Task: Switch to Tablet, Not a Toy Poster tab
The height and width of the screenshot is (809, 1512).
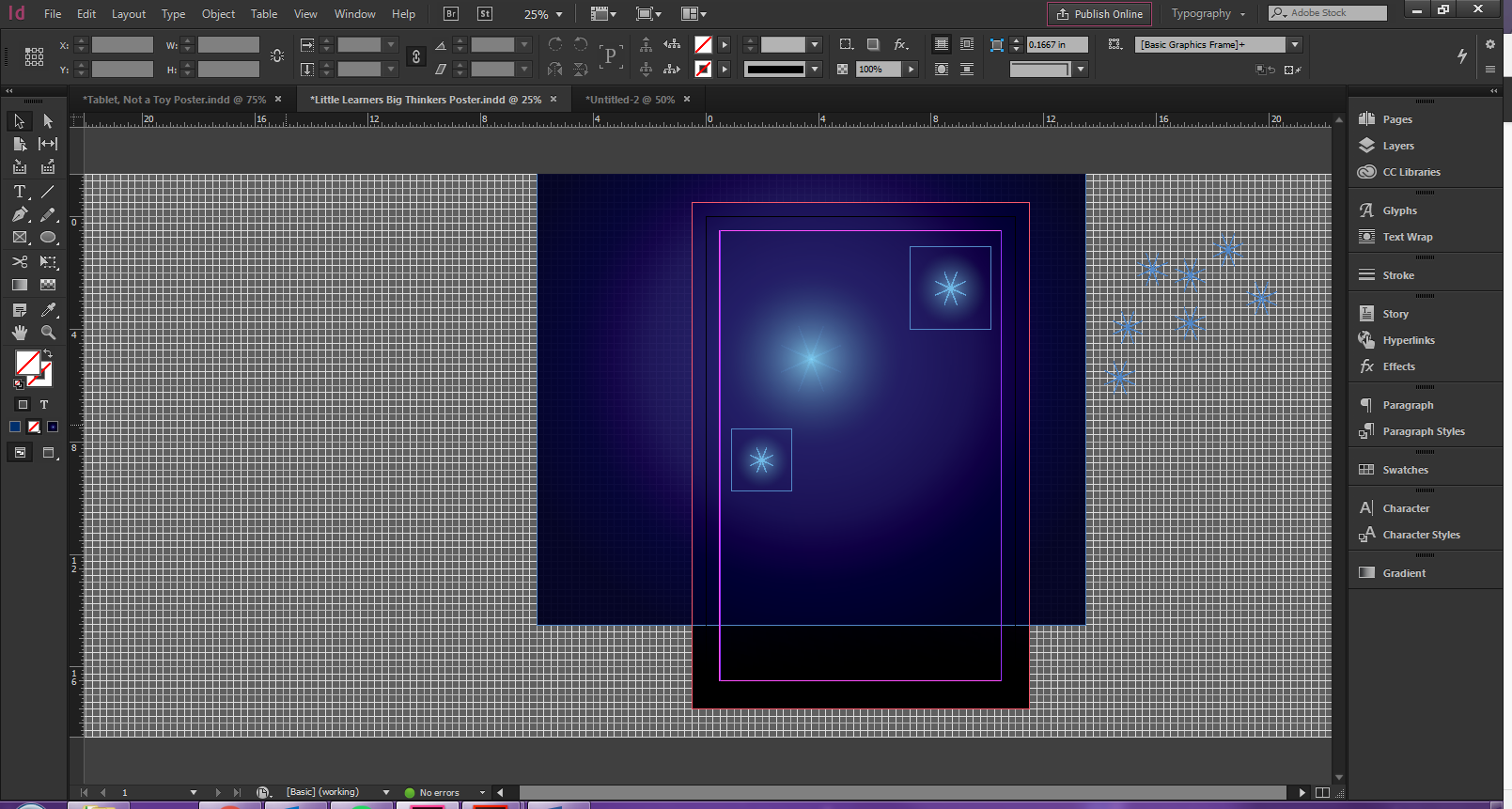Action: point(174,100)
